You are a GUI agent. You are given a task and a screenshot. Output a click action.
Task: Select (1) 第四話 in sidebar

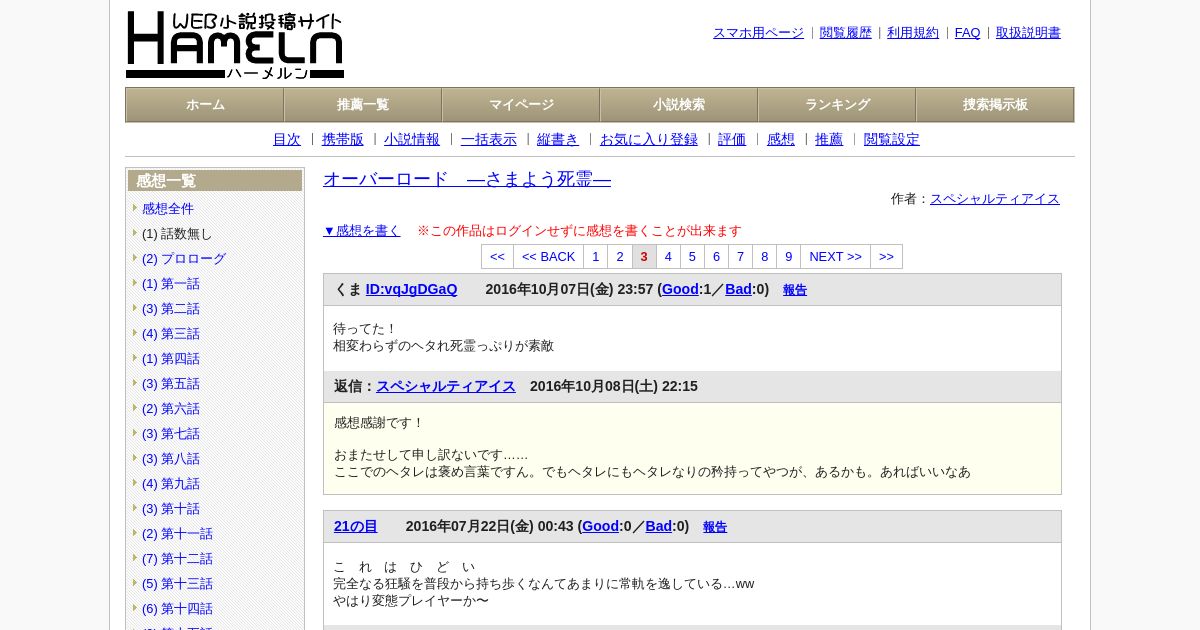(171, 359)
